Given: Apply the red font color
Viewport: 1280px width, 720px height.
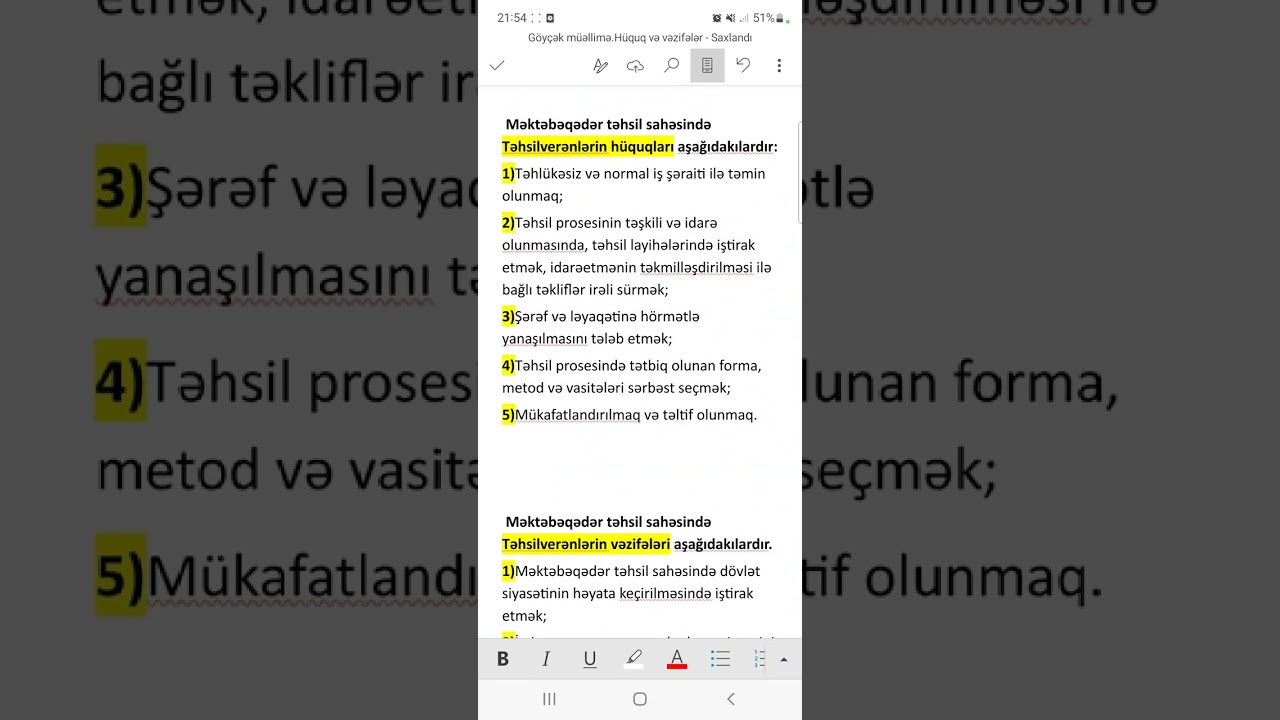Looking at the screenshot, I should coord(677,659).
